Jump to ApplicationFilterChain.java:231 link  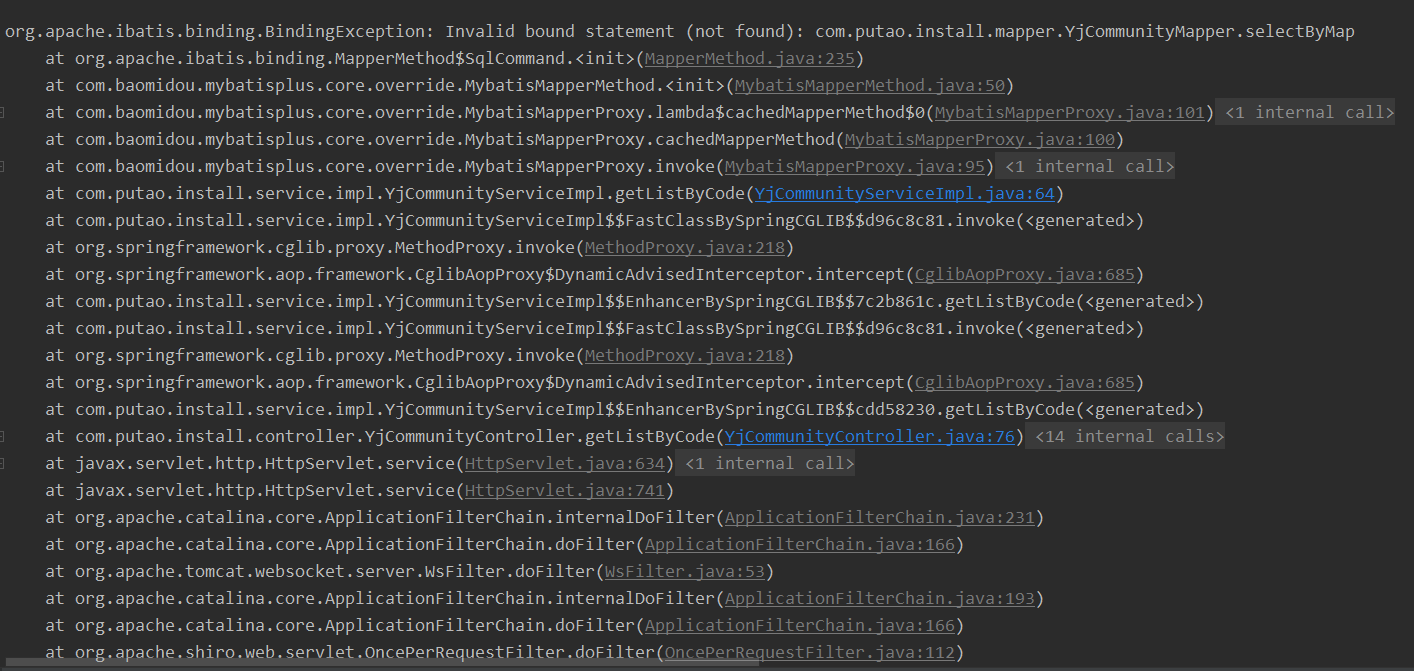click(x=879, y=518)
